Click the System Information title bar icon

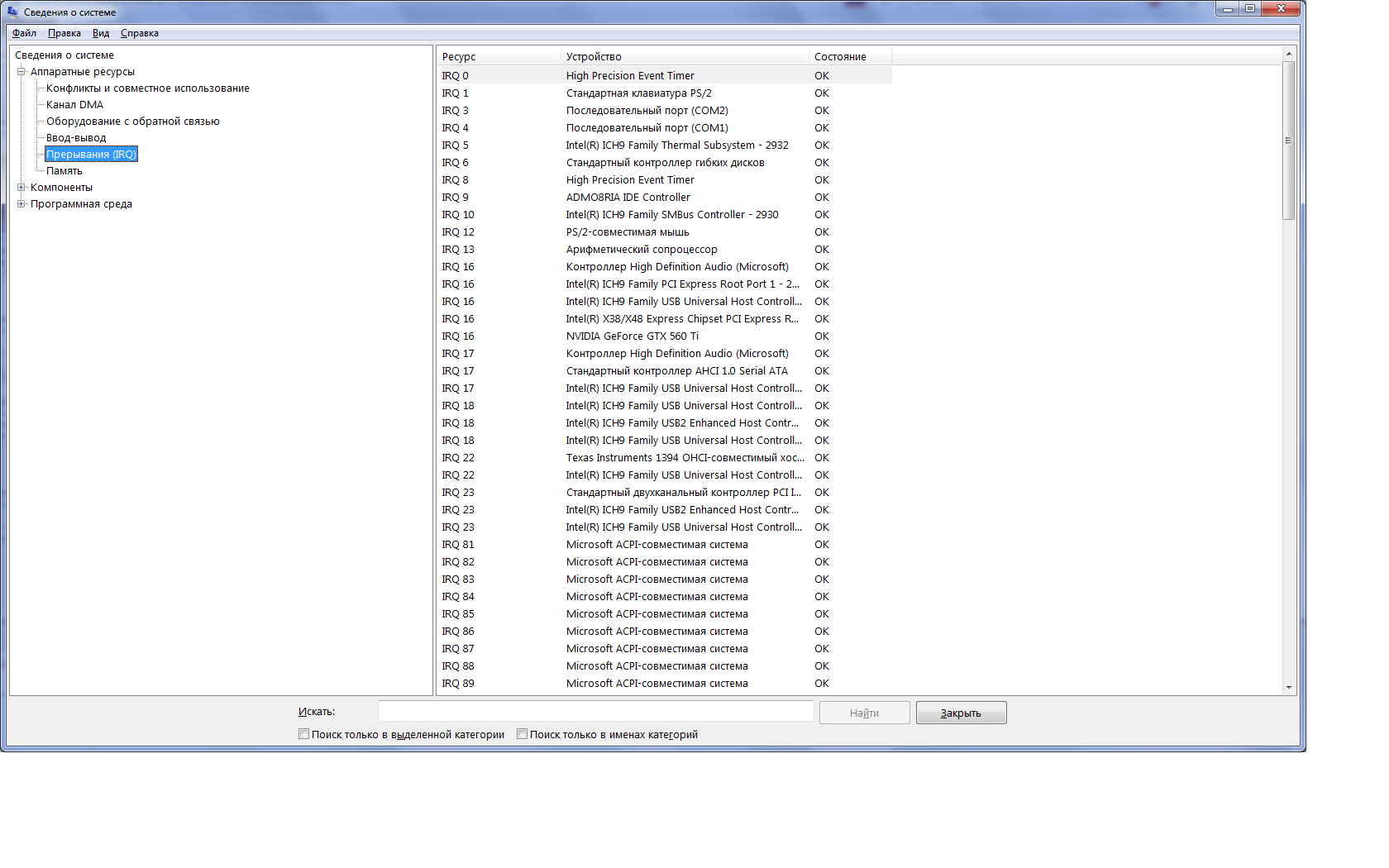(12, 12)
